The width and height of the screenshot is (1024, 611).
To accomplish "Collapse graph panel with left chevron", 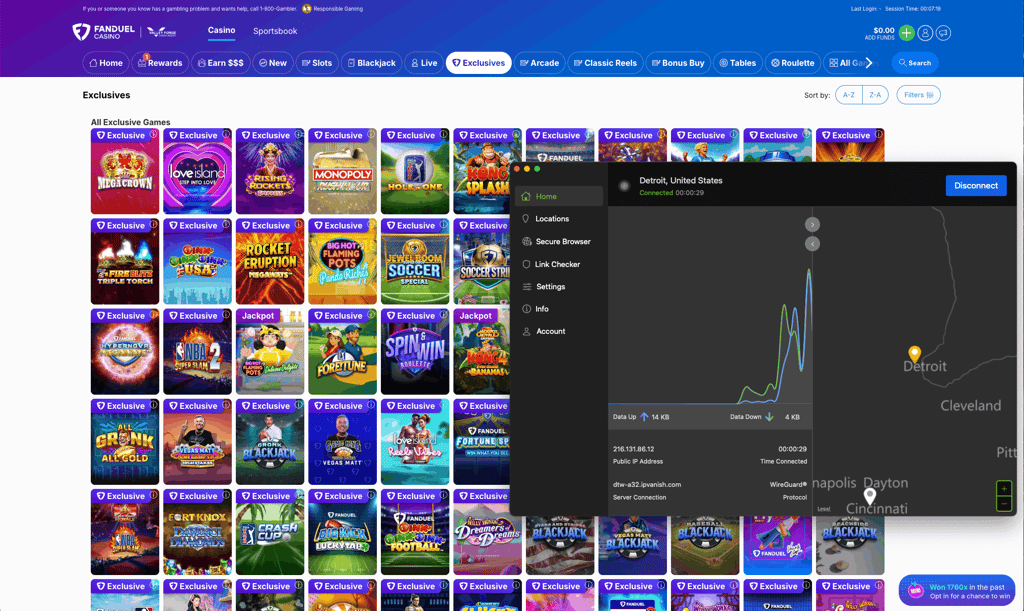I will point(812,243).
